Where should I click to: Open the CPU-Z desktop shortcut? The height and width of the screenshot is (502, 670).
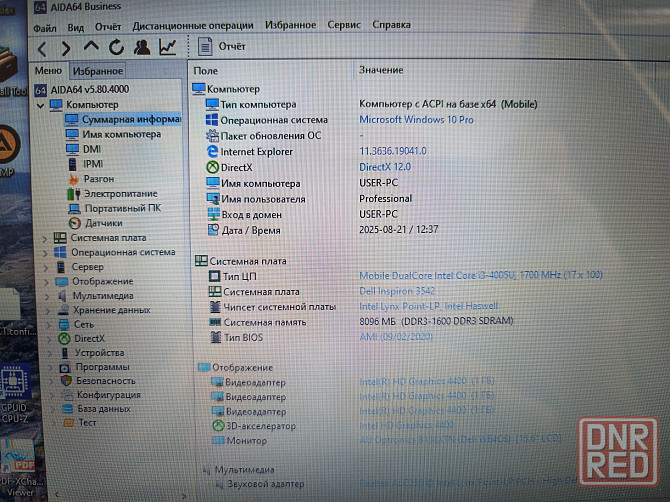coord(15,393)
